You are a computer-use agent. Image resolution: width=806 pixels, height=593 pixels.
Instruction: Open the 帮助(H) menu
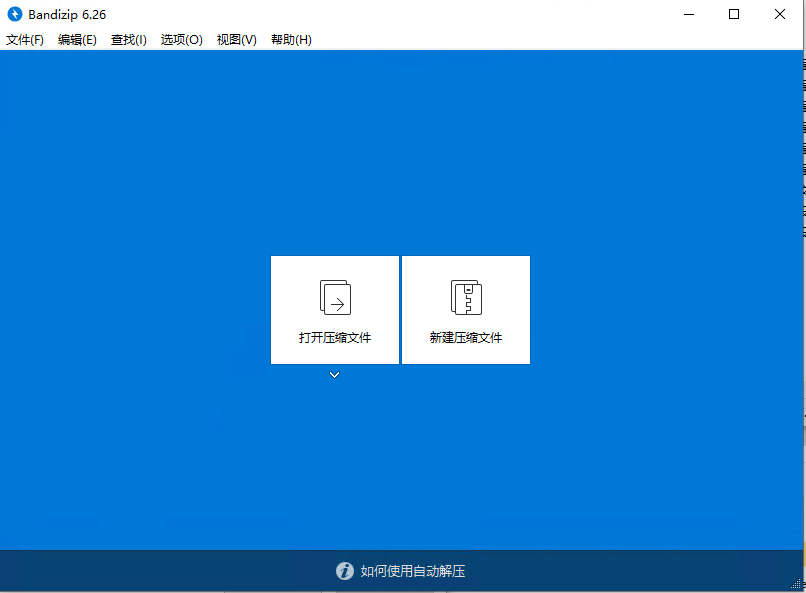tap(291, 40)
